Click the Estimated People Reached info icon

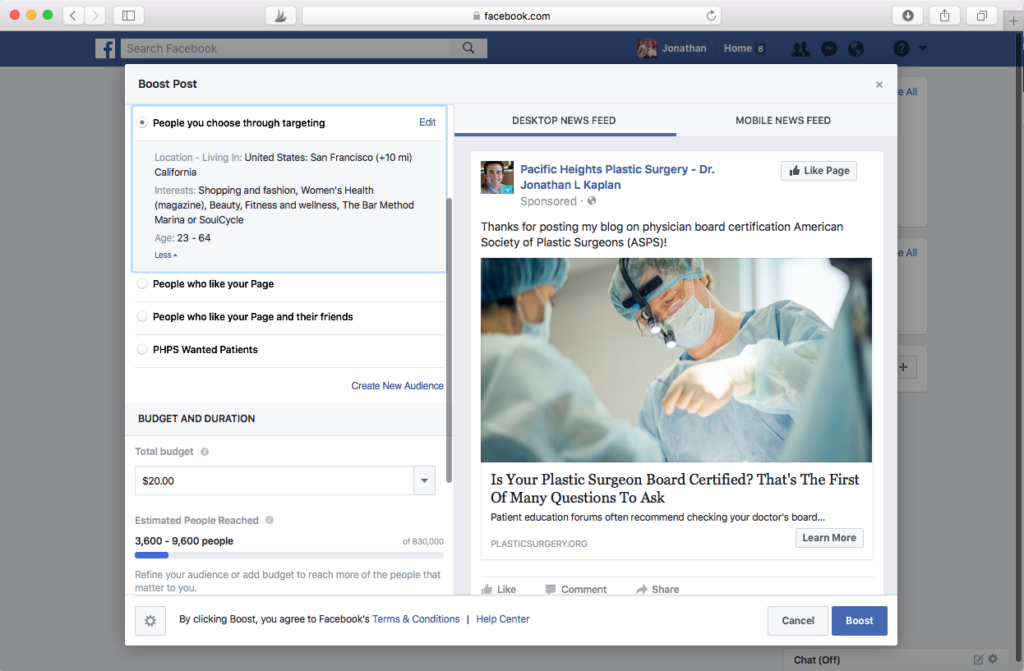click(x=270, y=520)
